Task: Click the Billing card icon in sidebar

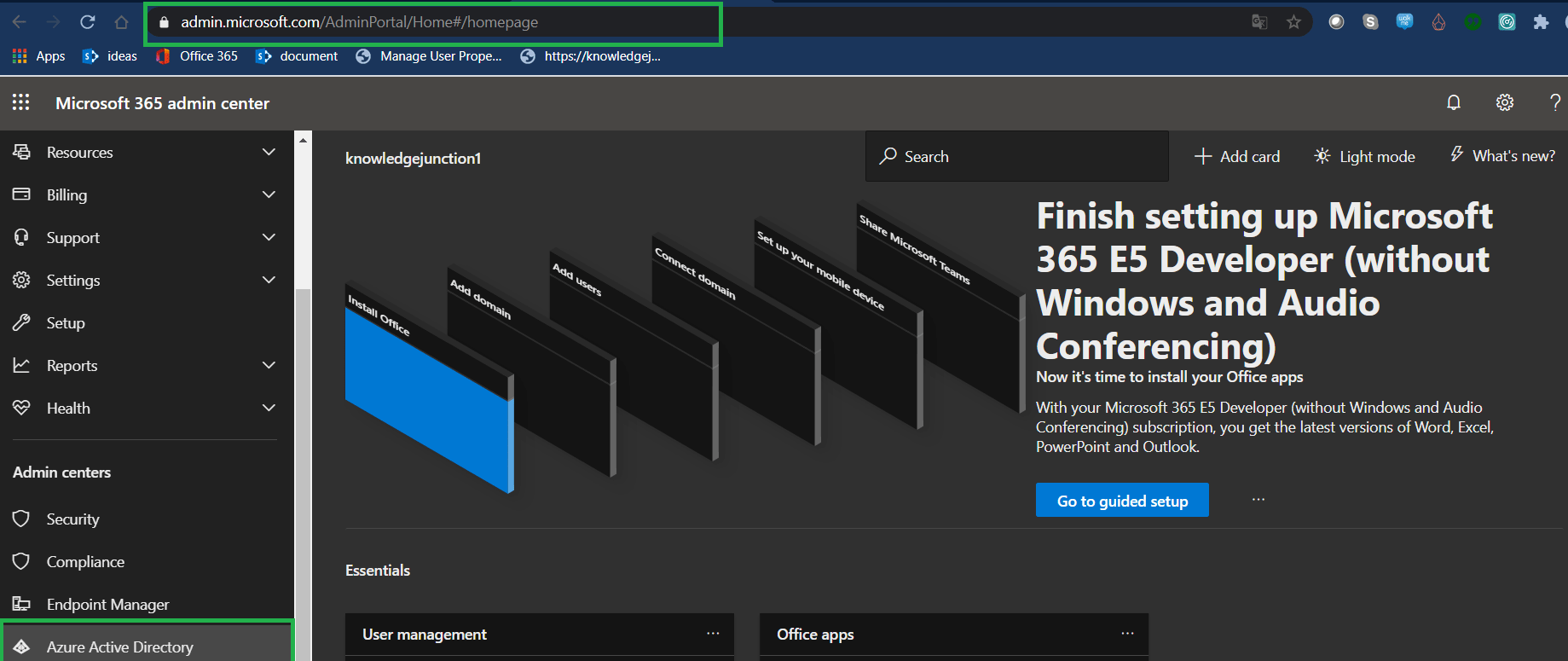Action: (22, 194)
